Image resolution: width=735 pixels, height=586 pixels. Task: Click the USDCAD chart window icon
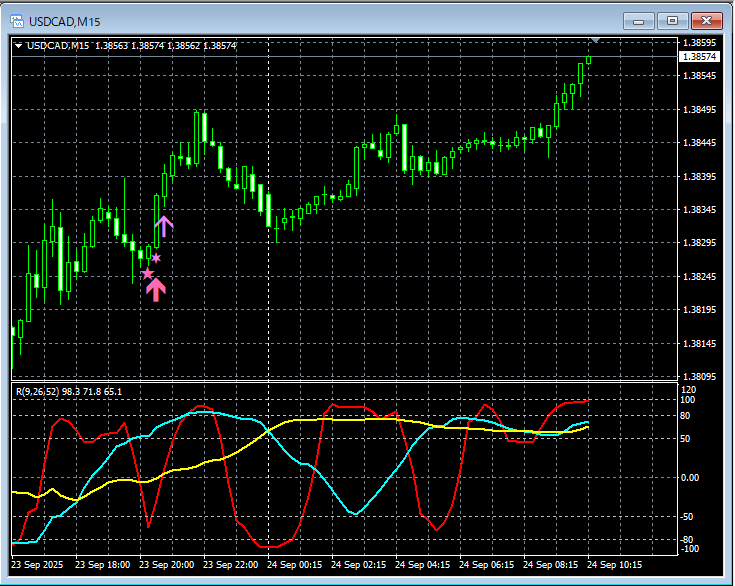click(x=17, y=21)
